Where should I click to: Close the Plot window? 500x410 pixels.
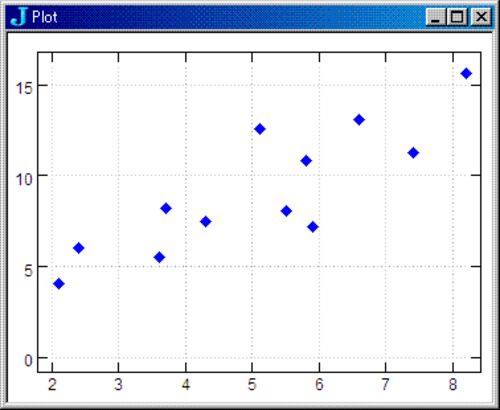[481, 17]
